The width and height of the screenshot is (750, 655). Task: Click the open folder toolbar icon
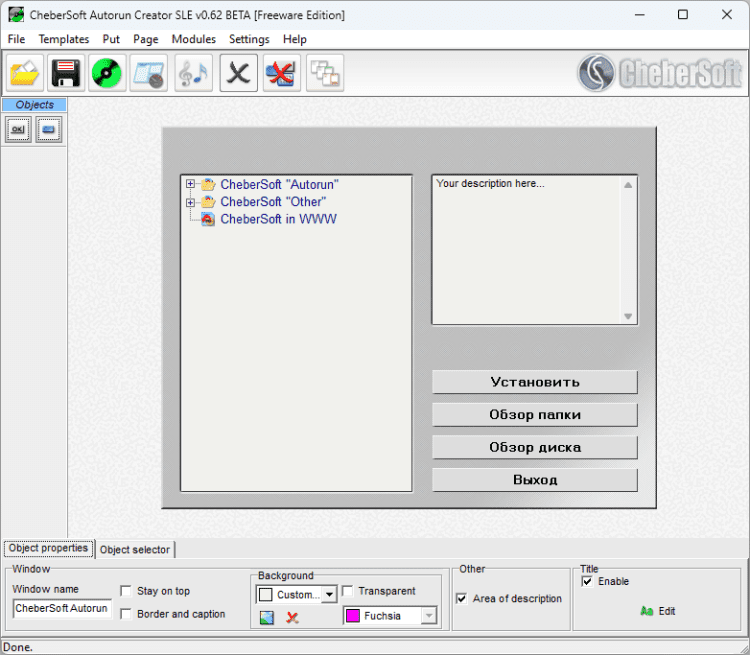click(x=25, y=73)
